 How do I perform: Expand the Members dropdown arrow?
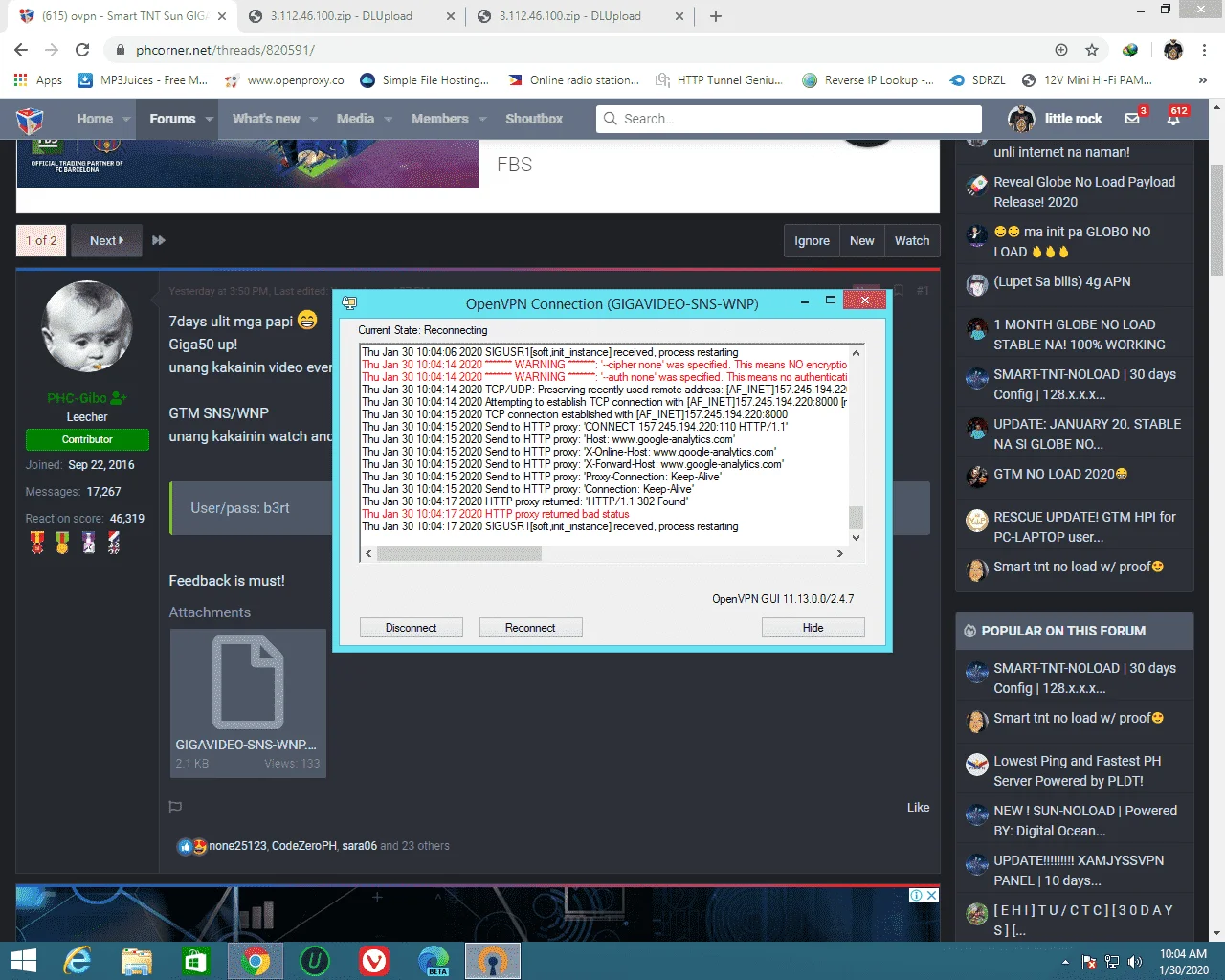click(482, 120)
